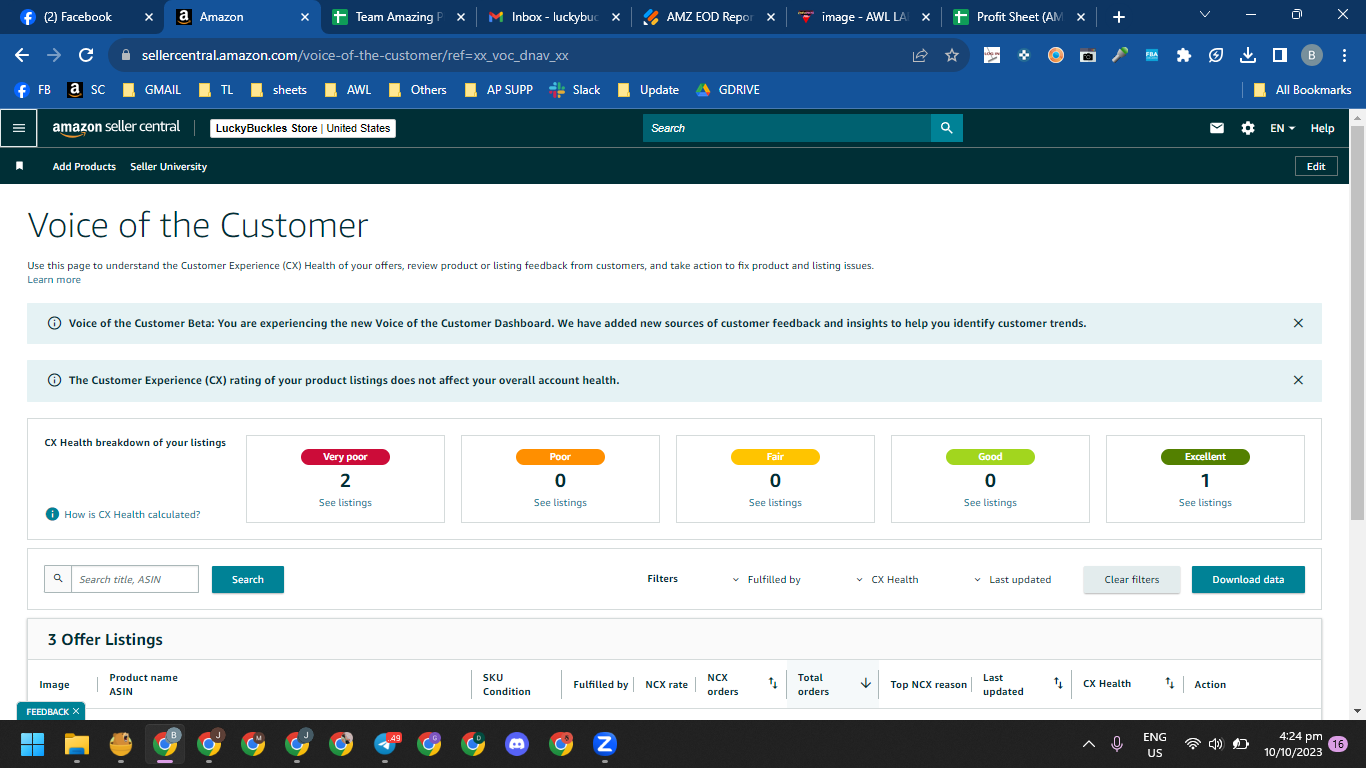Sort by Total orders down arrow
Screen dimensions: 1366x768
point(865,683)
